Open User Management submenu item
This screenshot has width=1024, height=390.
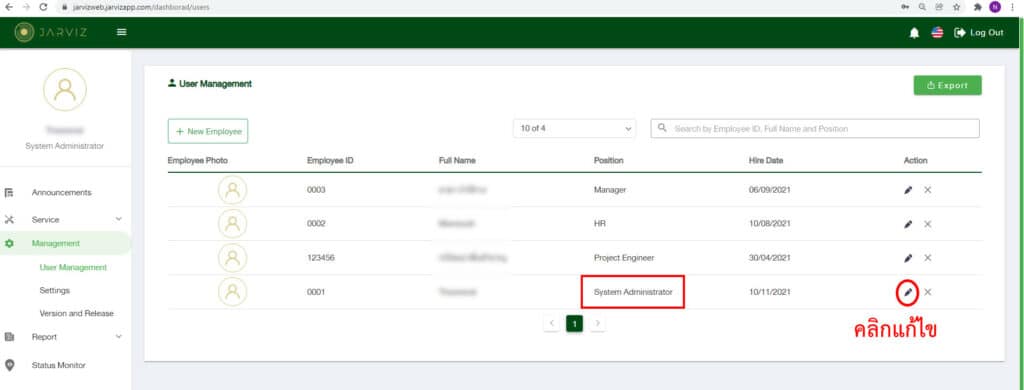point(73,267)
